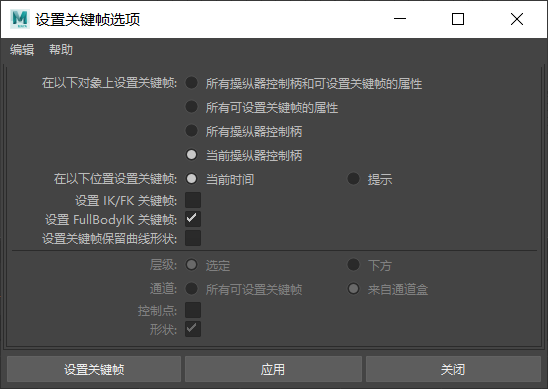Select 所有操纵器控制柄和可设置关键帧的属性 radio option

(192, 83)
